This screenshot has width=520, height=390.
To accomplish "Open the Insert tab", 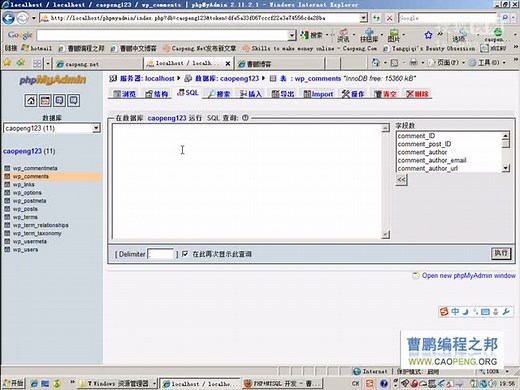I will point(250,94).
